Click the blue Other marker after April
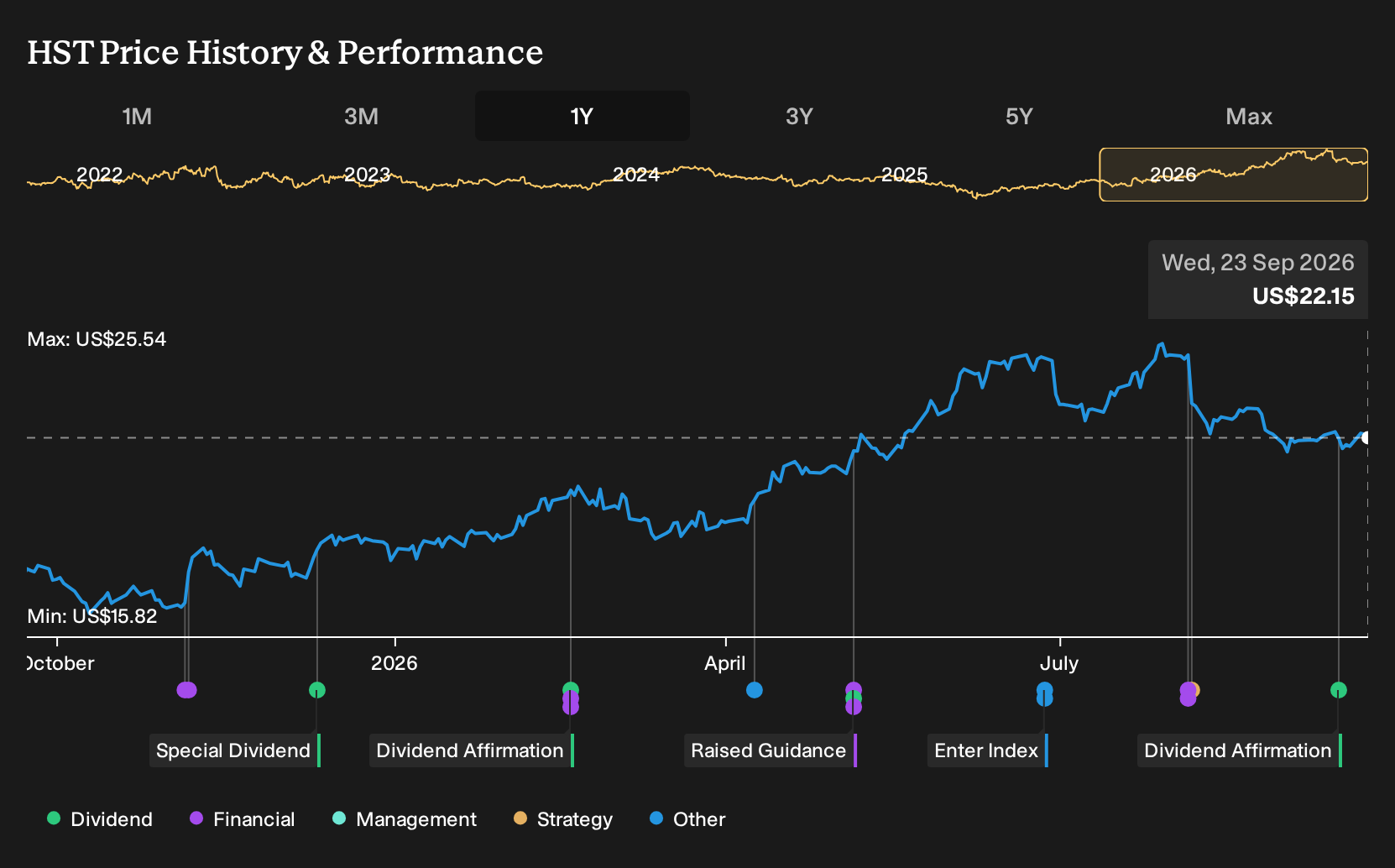 point(755,690)
